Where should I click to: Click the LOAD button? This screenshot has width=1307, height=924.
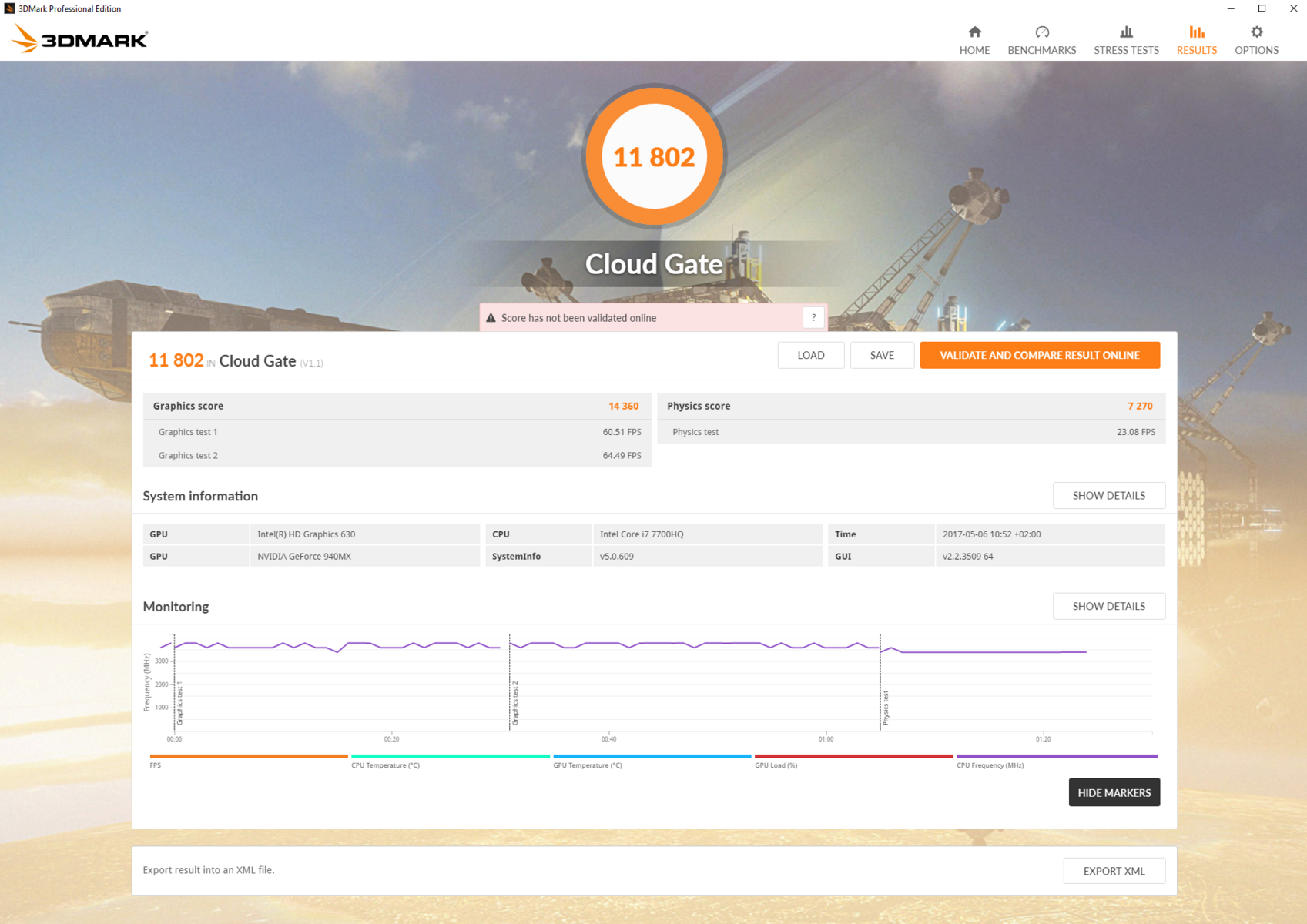[811, 355]
